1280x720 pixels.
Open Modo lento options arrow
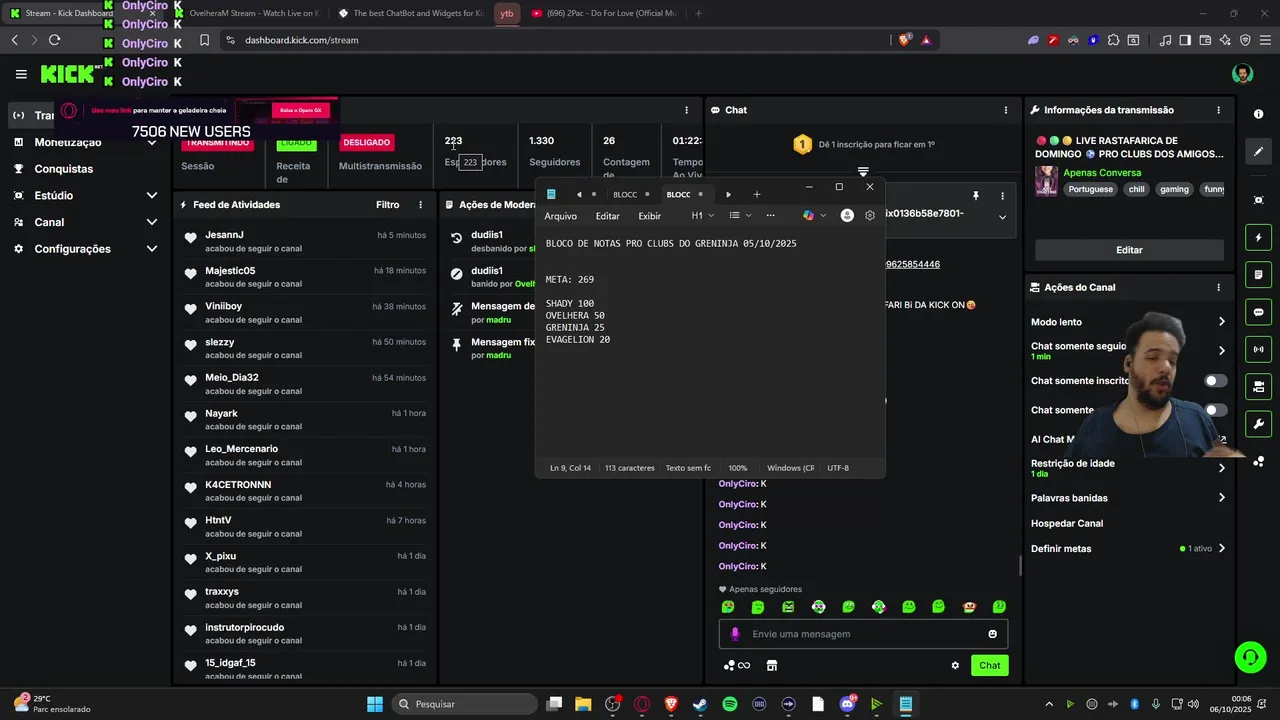pos(1221,322)
